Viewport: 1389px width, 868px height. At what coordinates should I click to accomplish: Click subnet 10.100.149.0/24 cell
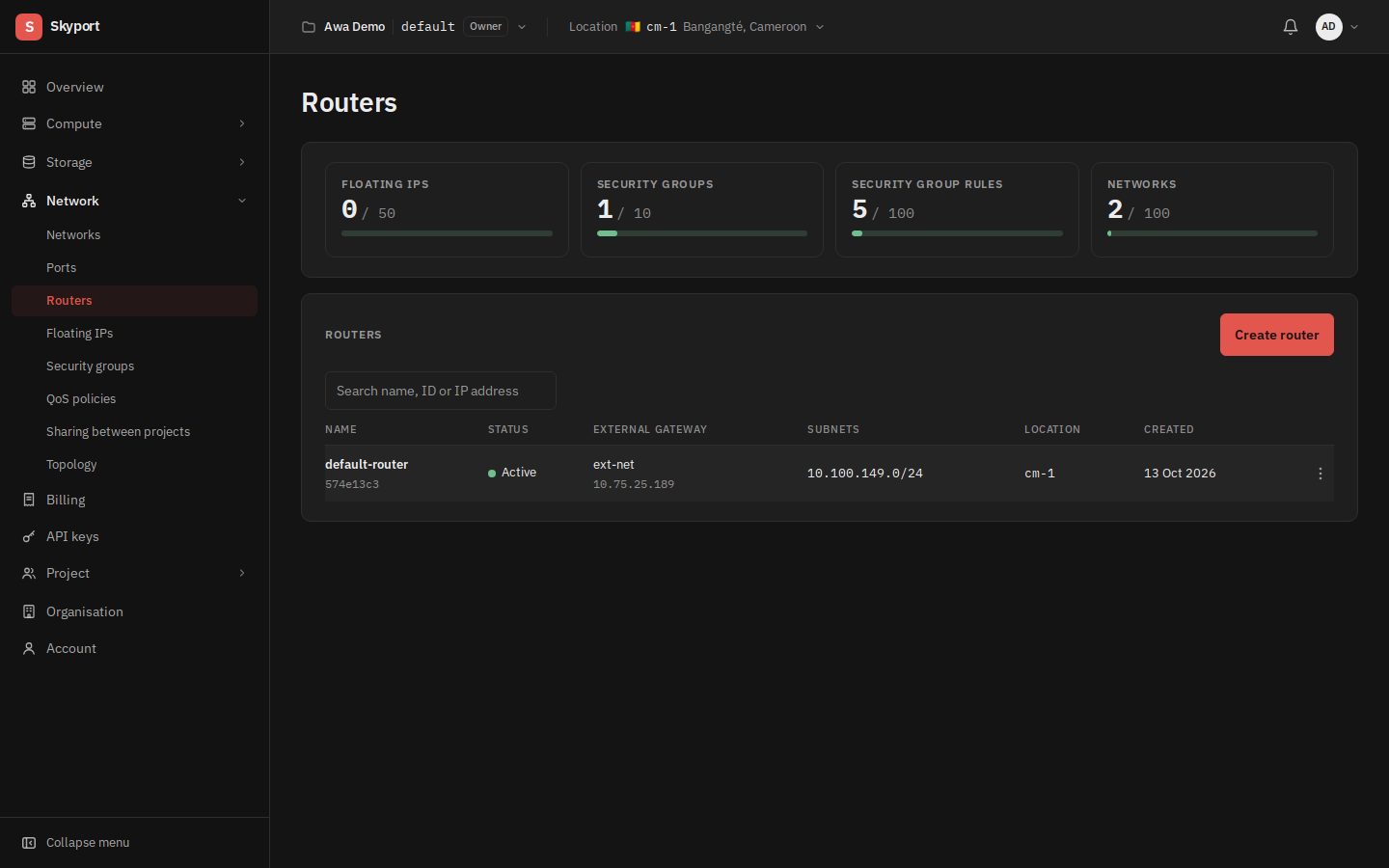pos(865,474)
